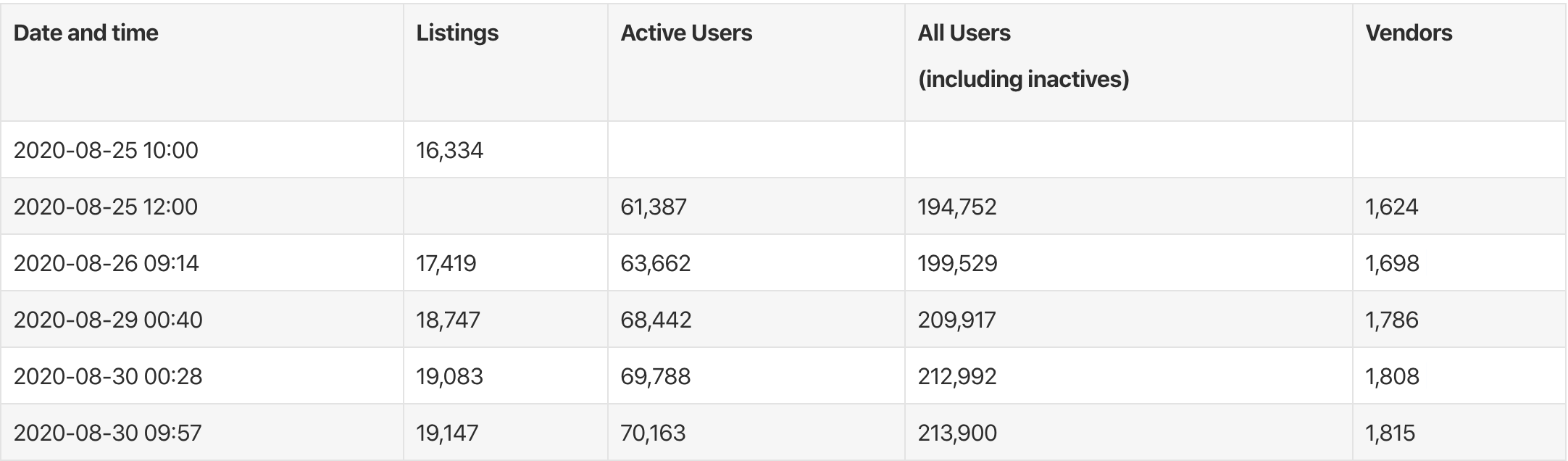
Task: Select vendors value 1,786
Action: pyautogui.click(x=1391, y=320)
